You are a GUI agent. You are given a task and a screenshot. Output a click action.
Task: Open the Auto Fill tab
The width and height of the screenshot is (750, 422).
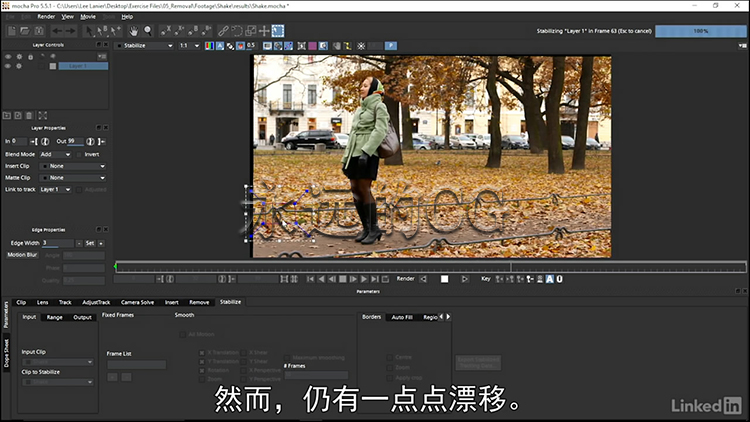(402, 317)
